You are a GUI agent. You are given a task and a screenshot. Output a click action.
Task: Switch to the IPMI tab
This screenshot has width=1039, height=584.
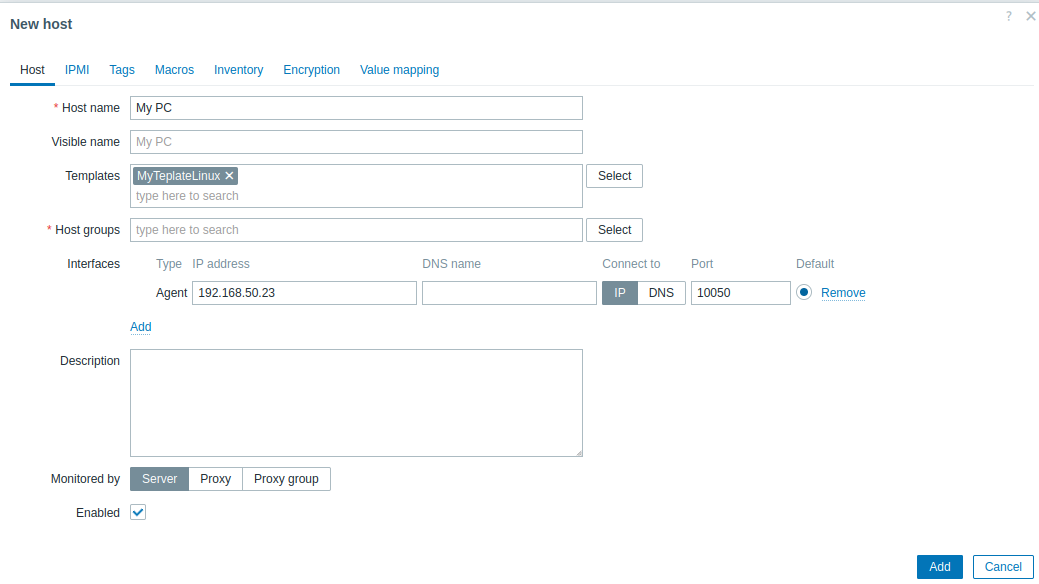point(77,70)
